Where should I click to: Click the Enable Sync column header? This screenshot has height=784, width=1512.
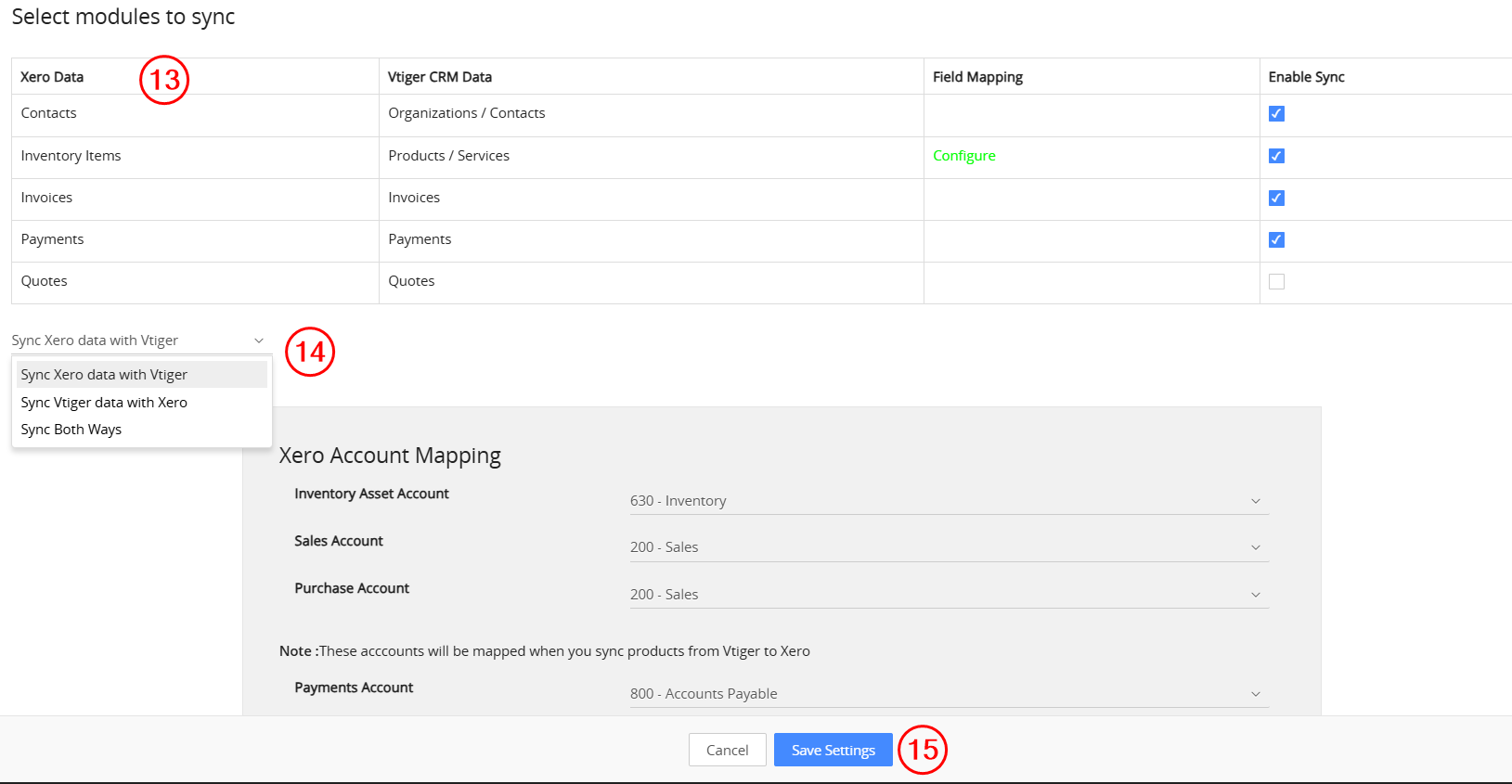[1306, 77]
